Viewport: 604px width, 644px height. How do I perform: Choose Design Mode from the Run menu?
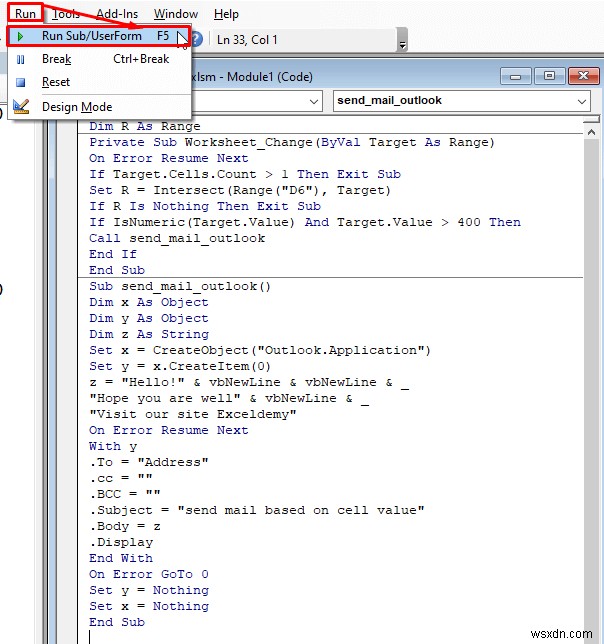point(99,107)
